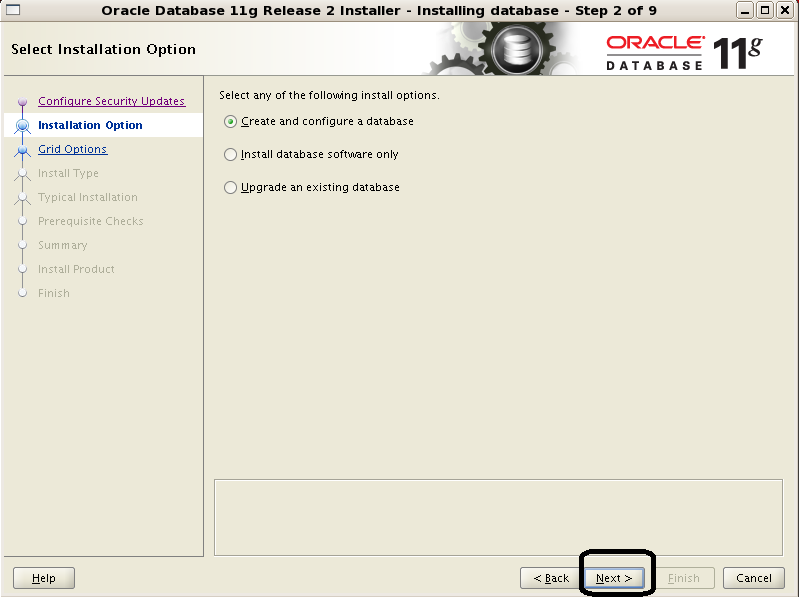Viewport: 799px width, 597px height.
Task: Select Installation Option in the step list
Action: click(90, 125)
